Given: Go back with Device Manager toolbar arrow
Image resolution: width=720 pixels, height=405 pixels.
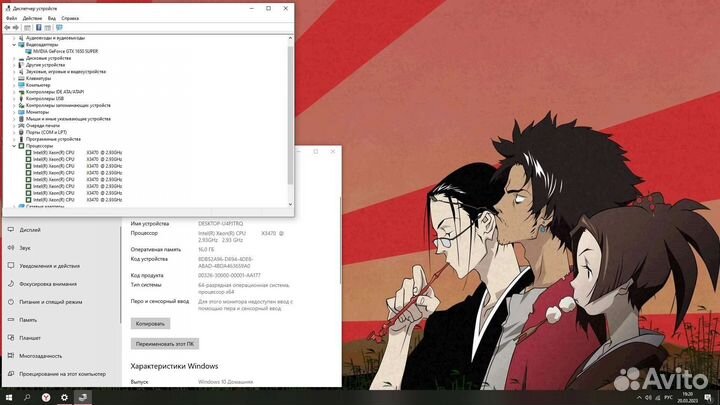Looking at the screenshot, I should [7, 28].
